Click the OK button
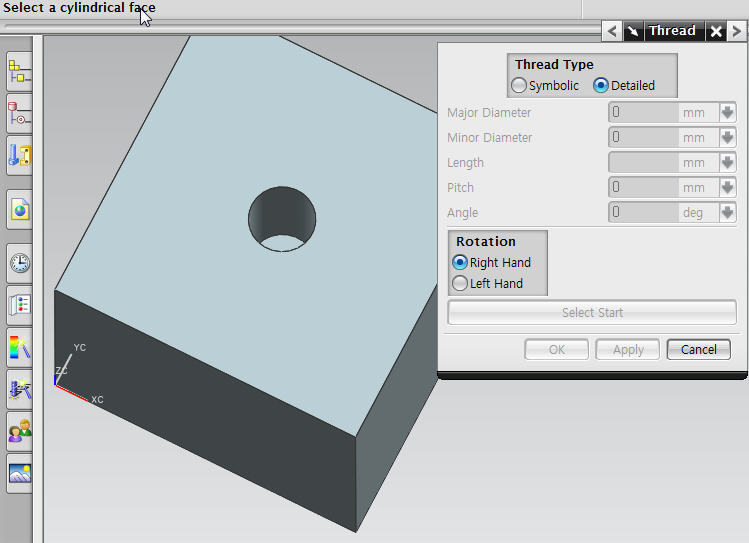This screenshot has height=543, width=749. pyautogui.click(x=556, y=350)
